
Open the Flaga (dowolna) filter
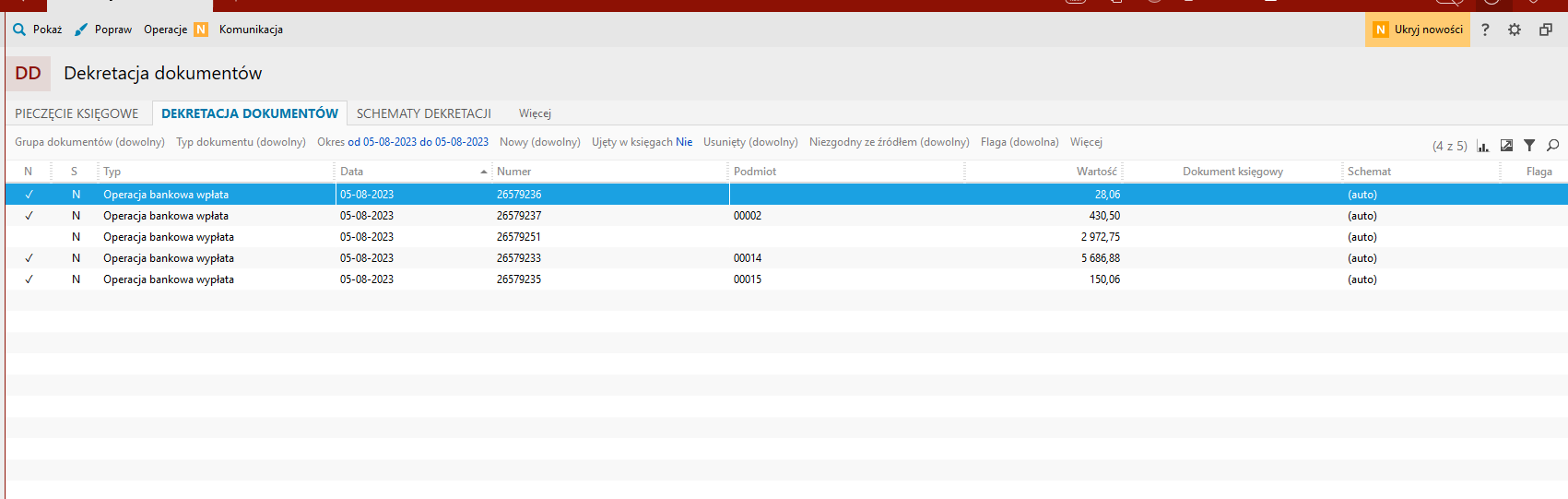click(1020, 142)
